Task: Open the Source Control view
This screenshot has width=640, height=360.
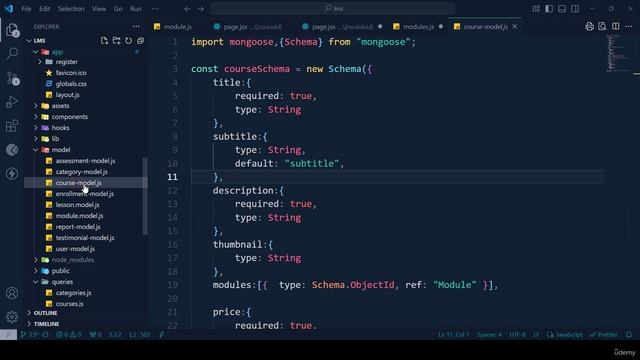Action: (12, 78)
